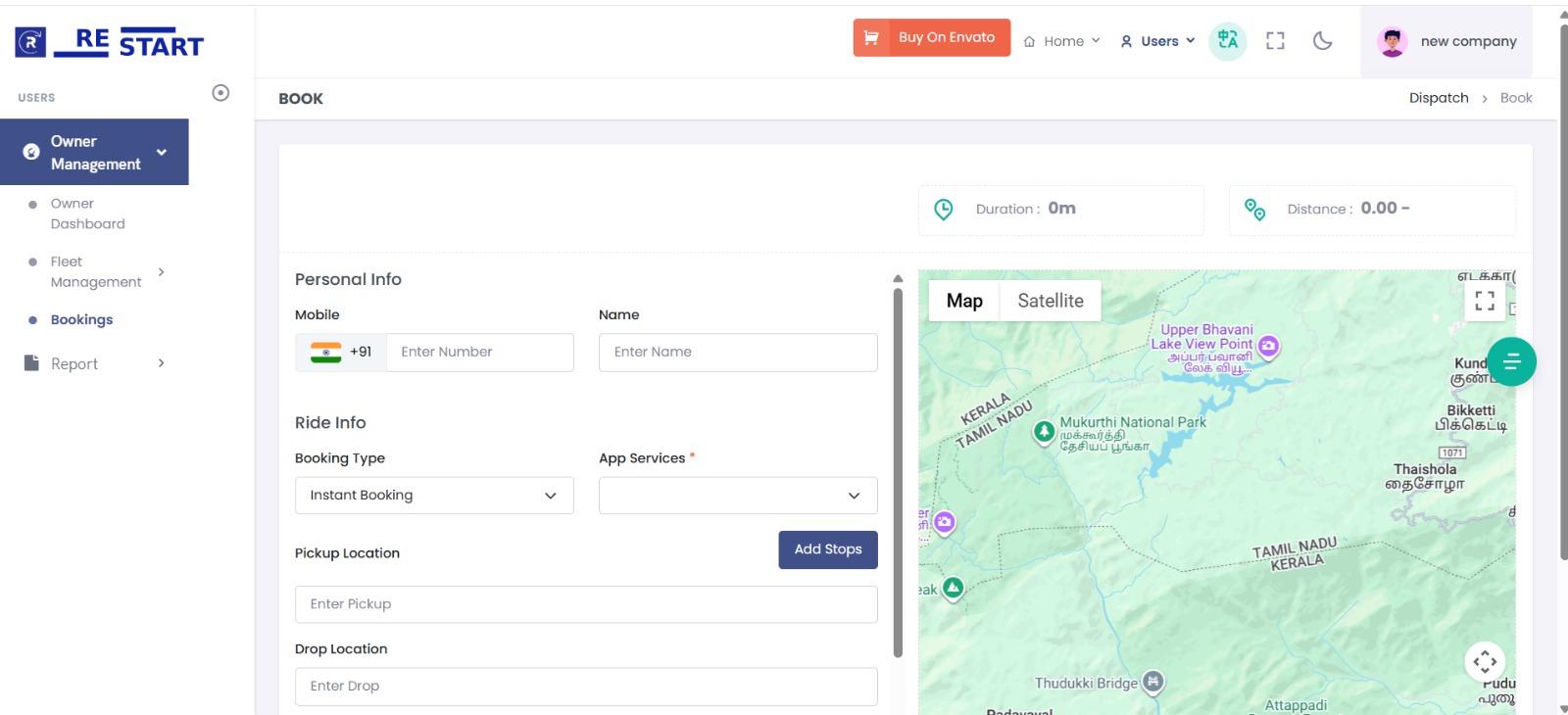Click the map fullscreen icon

click(1485, 301)
